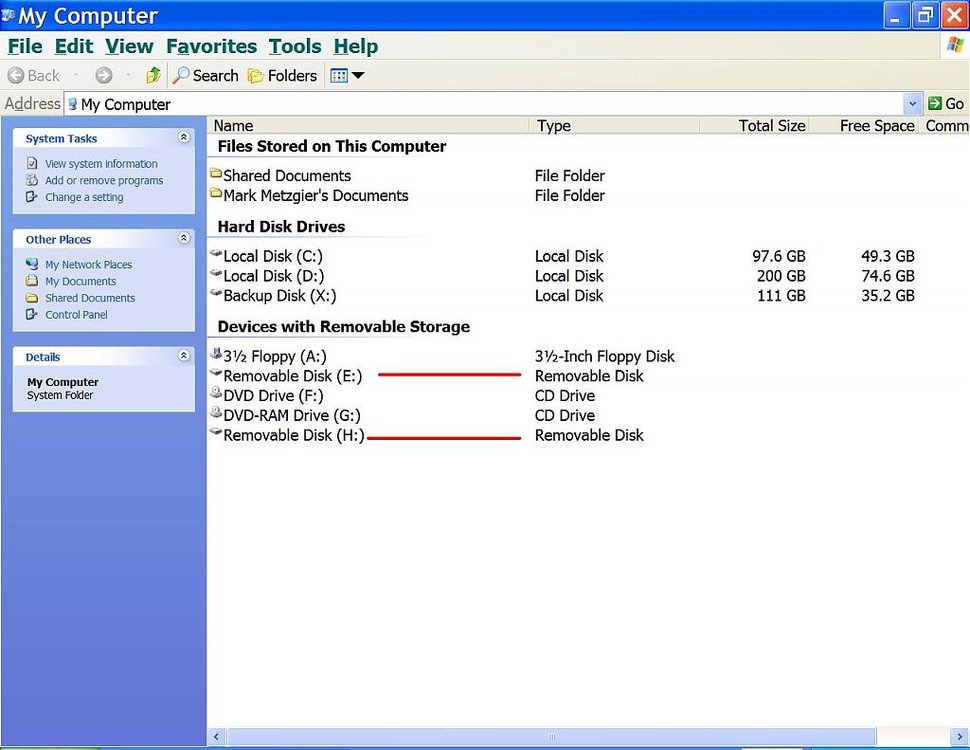Click the scrollbar right arrow
This screenshot has width=970, height=750.
(959, 736)
